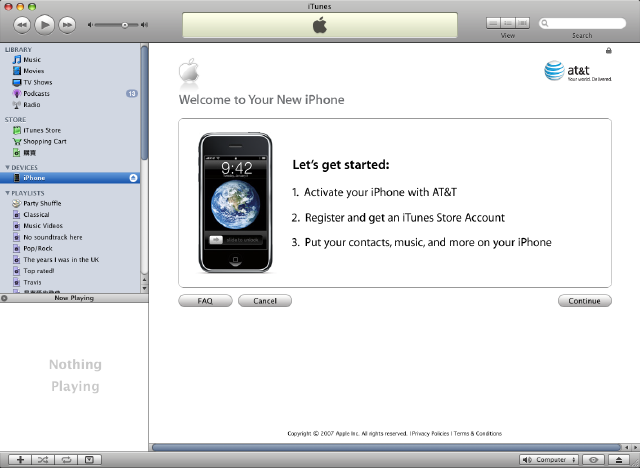The image size is (640, 468).
Task: Click the bottom-right eject disc button
Action: [x=619, y=460]
